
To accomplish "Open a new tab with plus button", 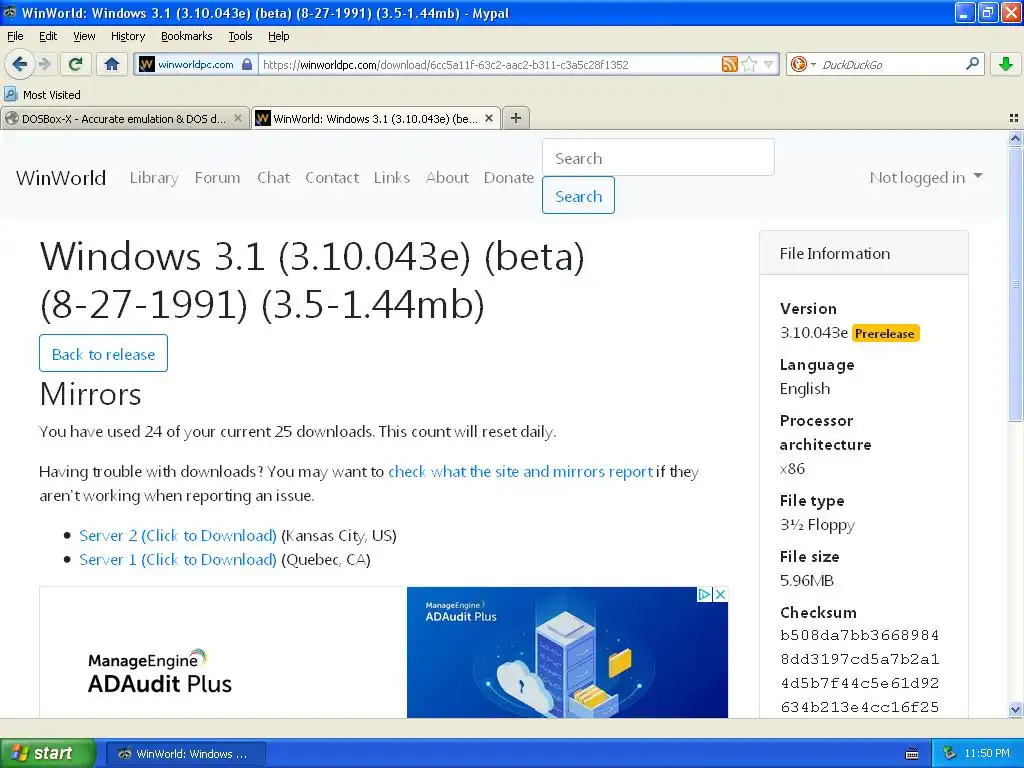I will pyautogui.click(x=516, y=118).
